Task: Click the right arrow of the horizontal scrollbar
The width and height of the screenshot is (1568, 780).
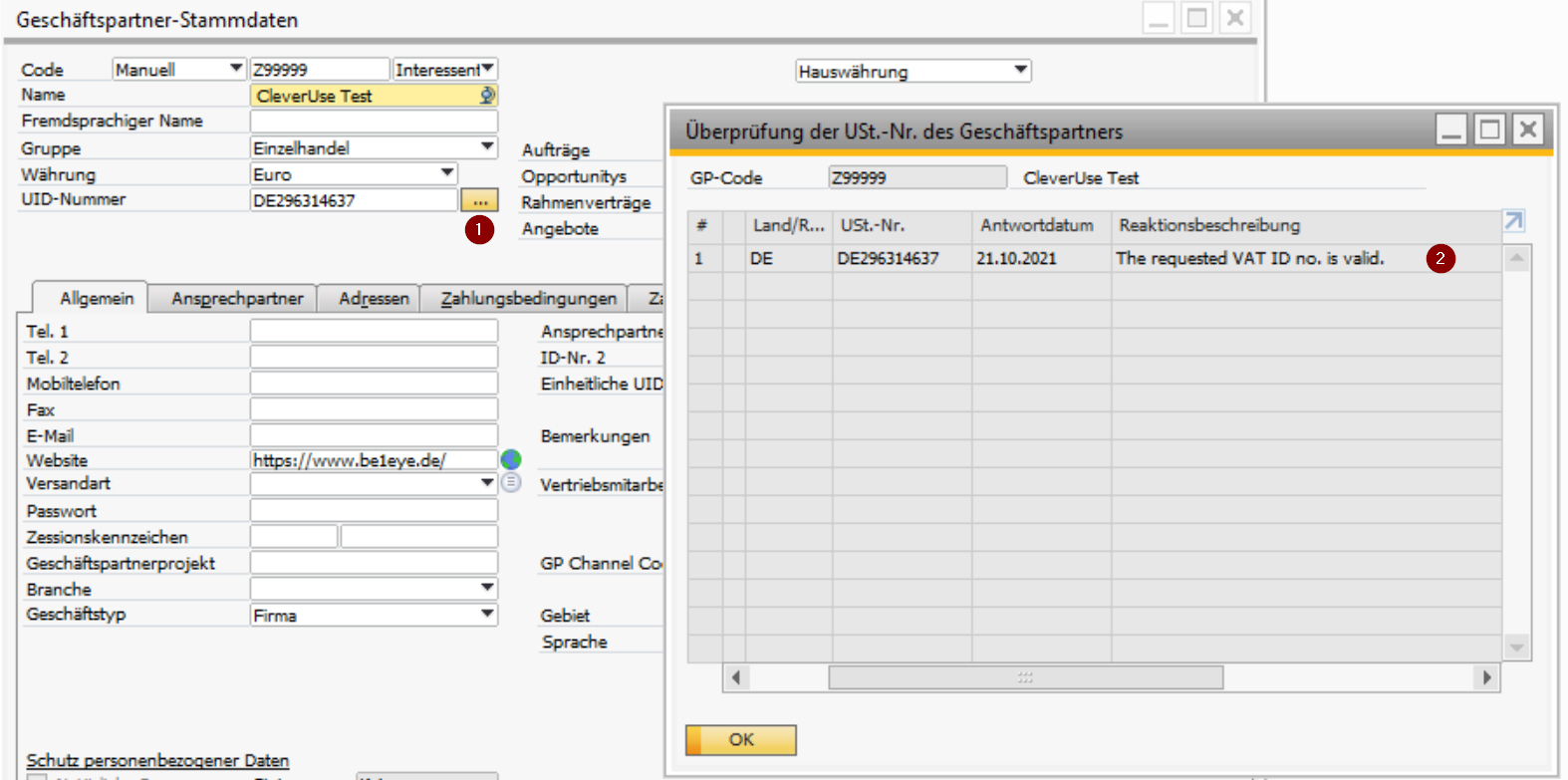Action: (x=1486, y=677)
